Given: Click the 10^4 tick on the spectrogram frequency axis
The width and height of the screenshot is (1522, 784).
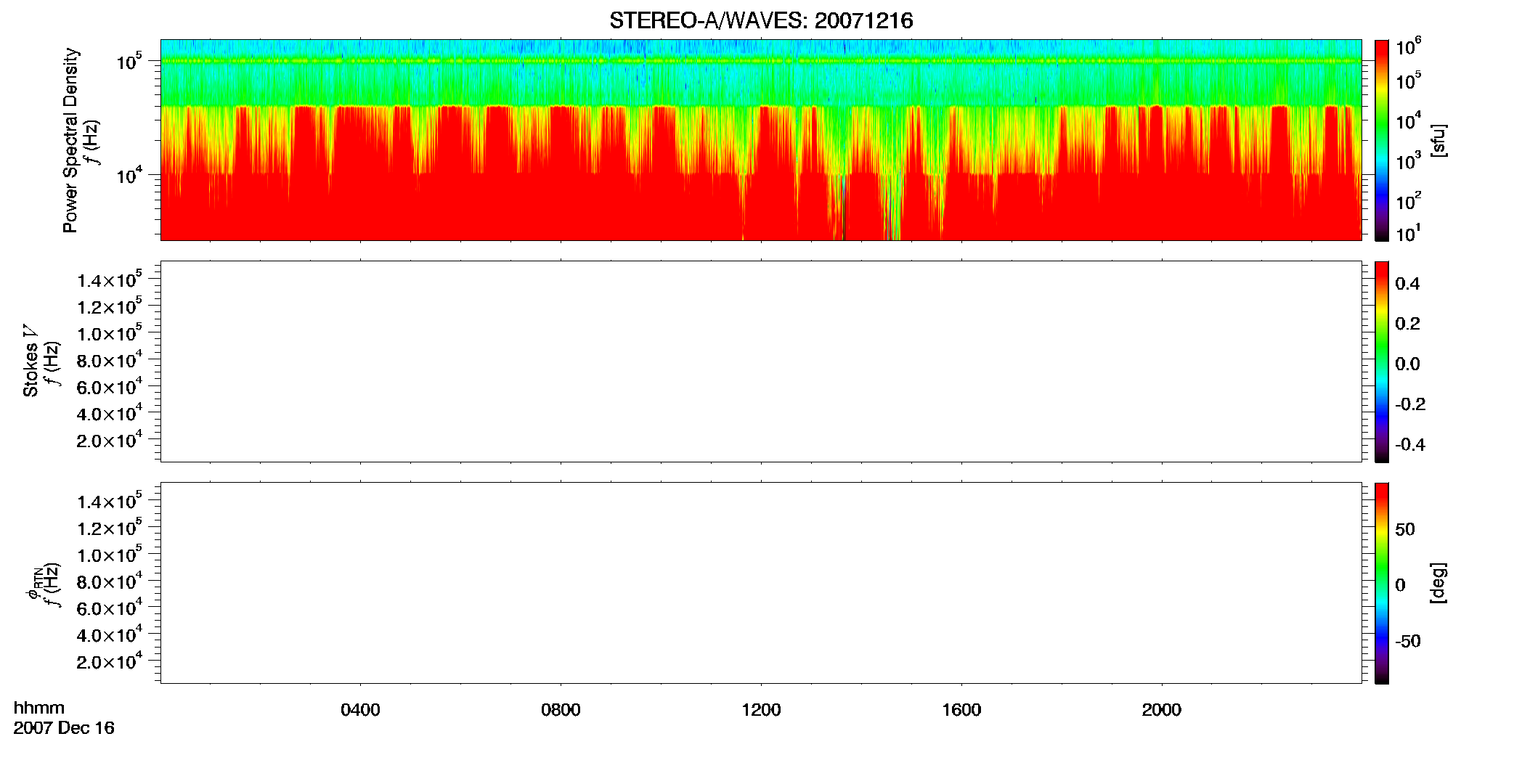Looking at the screenshot, I should point(129,175).
